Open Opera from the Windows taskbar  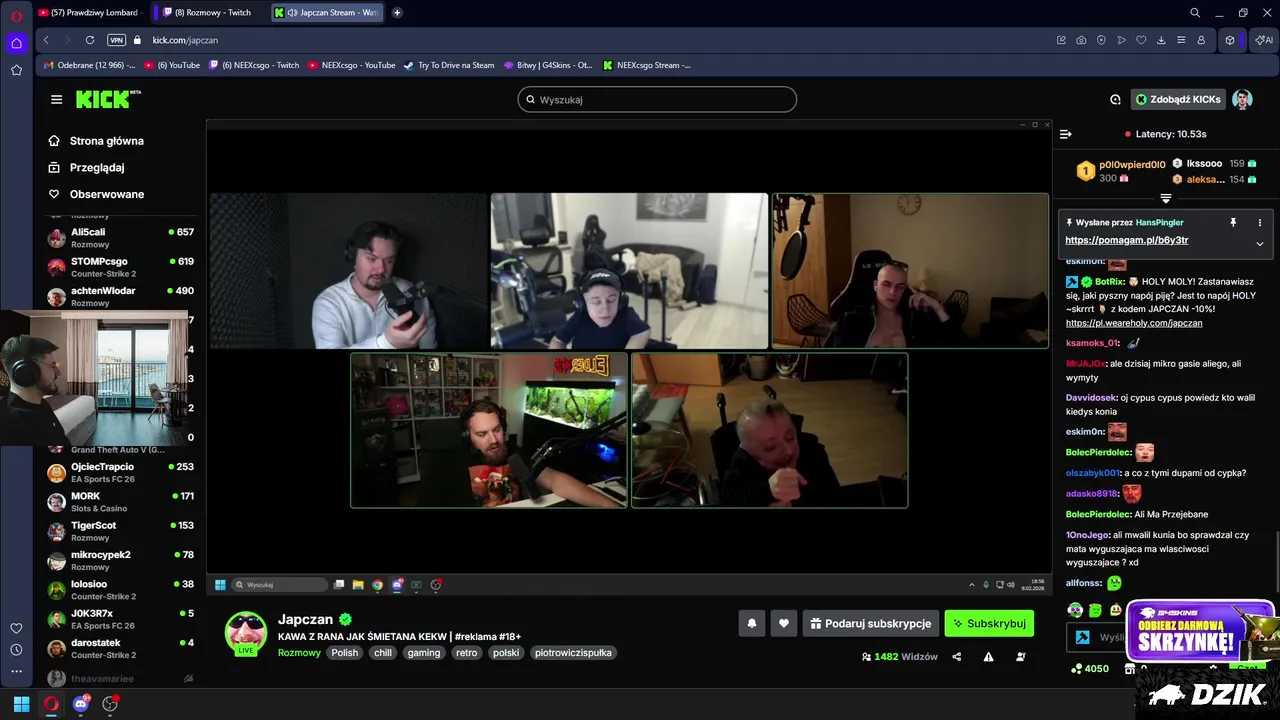coord(51,704)
